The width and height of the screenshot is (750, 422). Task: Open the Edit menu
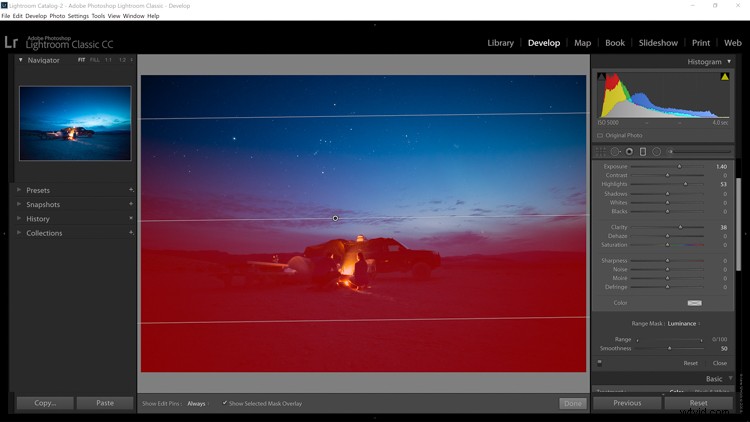(18, 16)
